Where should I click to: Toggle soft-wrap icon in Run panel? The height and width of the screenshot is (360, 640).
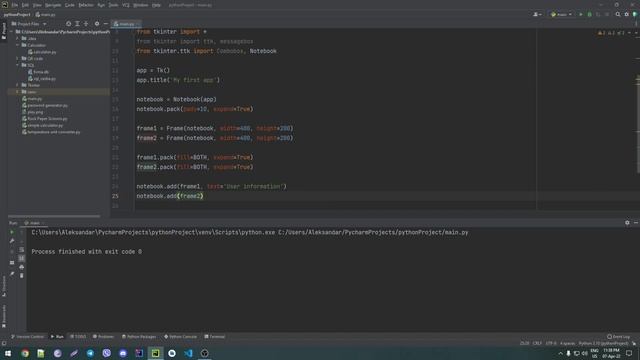tap(22, 250)
